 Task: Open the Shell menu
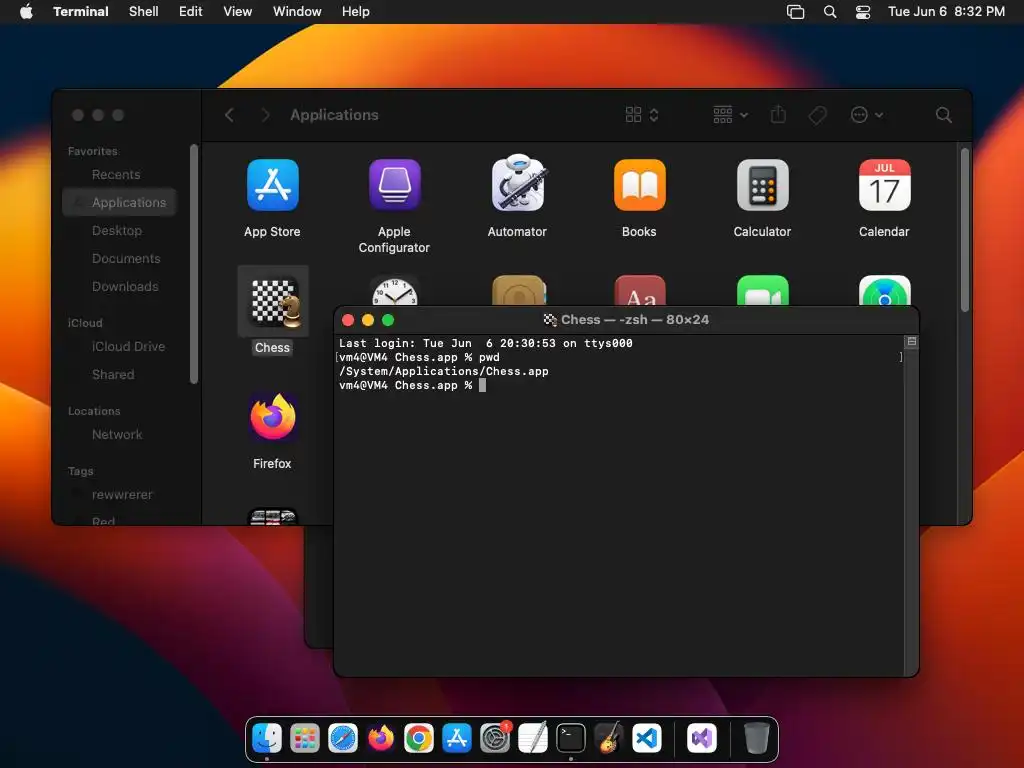[144, 12]
